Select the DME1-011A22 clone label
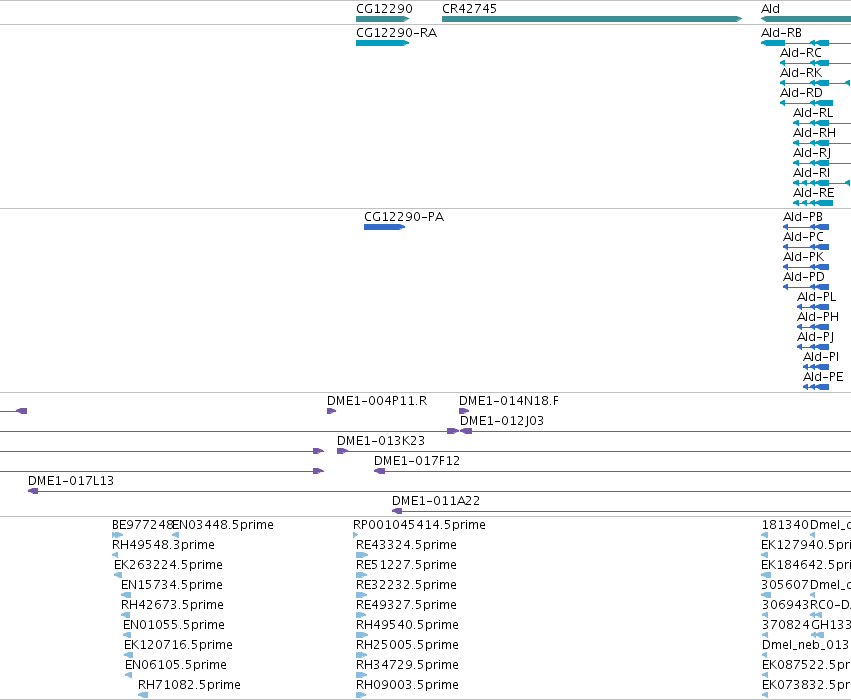The width and height of the screenshot is (851, 700). 436,501
